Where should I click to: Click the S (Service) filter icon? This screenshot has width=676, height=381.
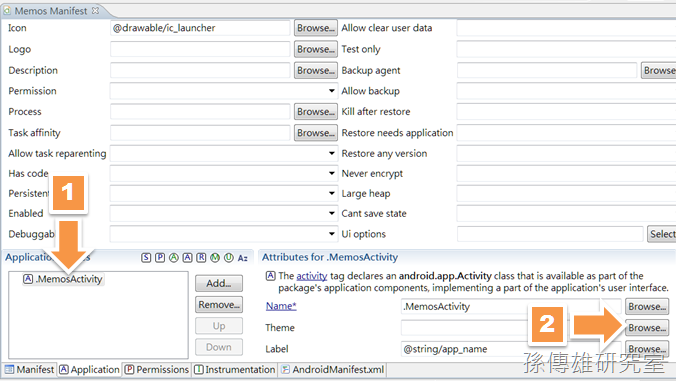(146, 258)
